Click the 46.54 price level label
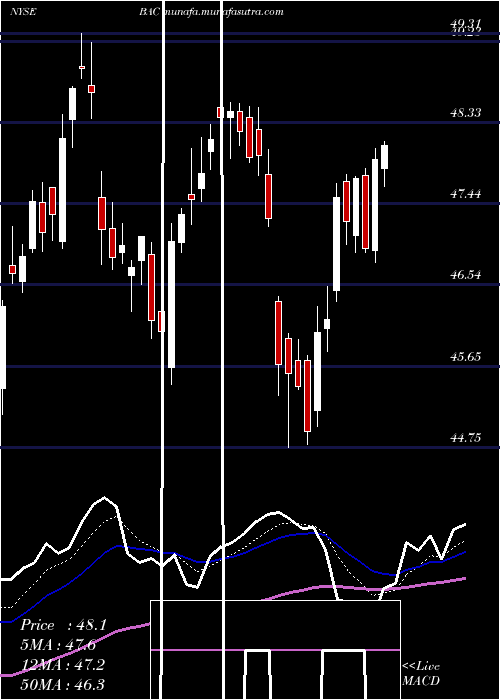Image resolution: width=500 pixels, height=700 pixels. pyautogui.click(x=466, y=275)
